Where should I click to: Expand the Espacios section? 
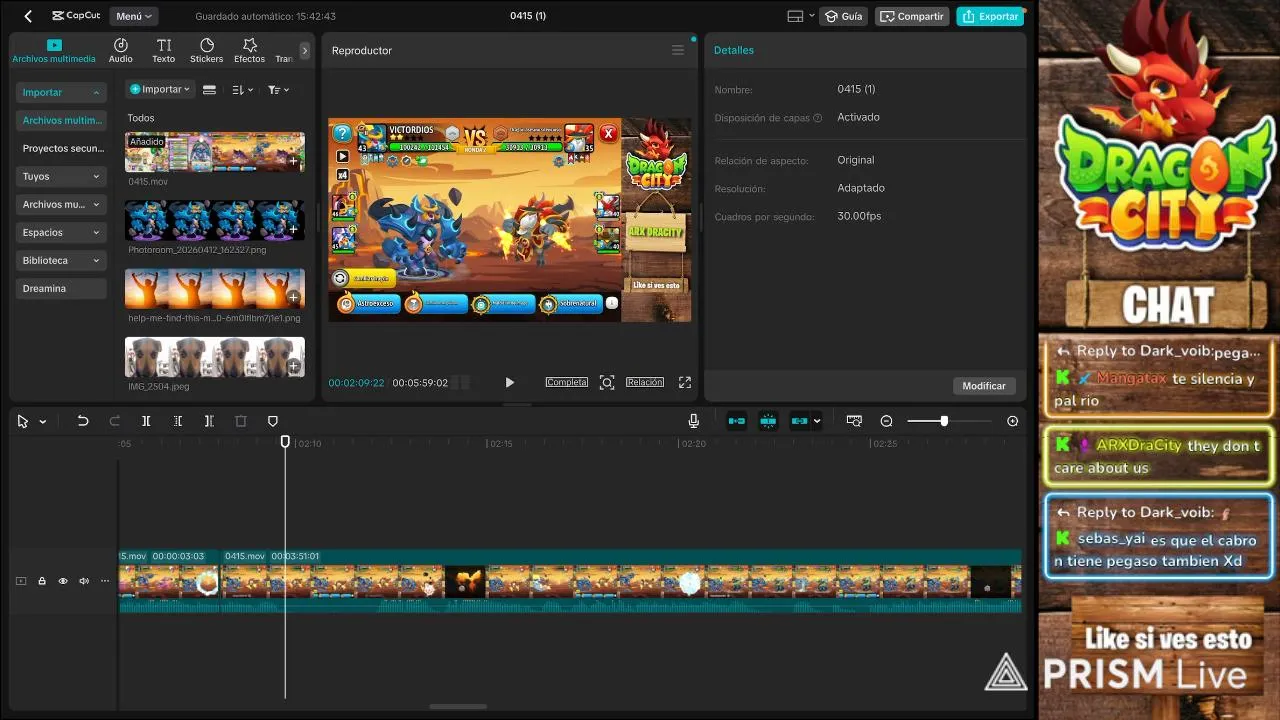pyautogui.click(x=61, y=232)
